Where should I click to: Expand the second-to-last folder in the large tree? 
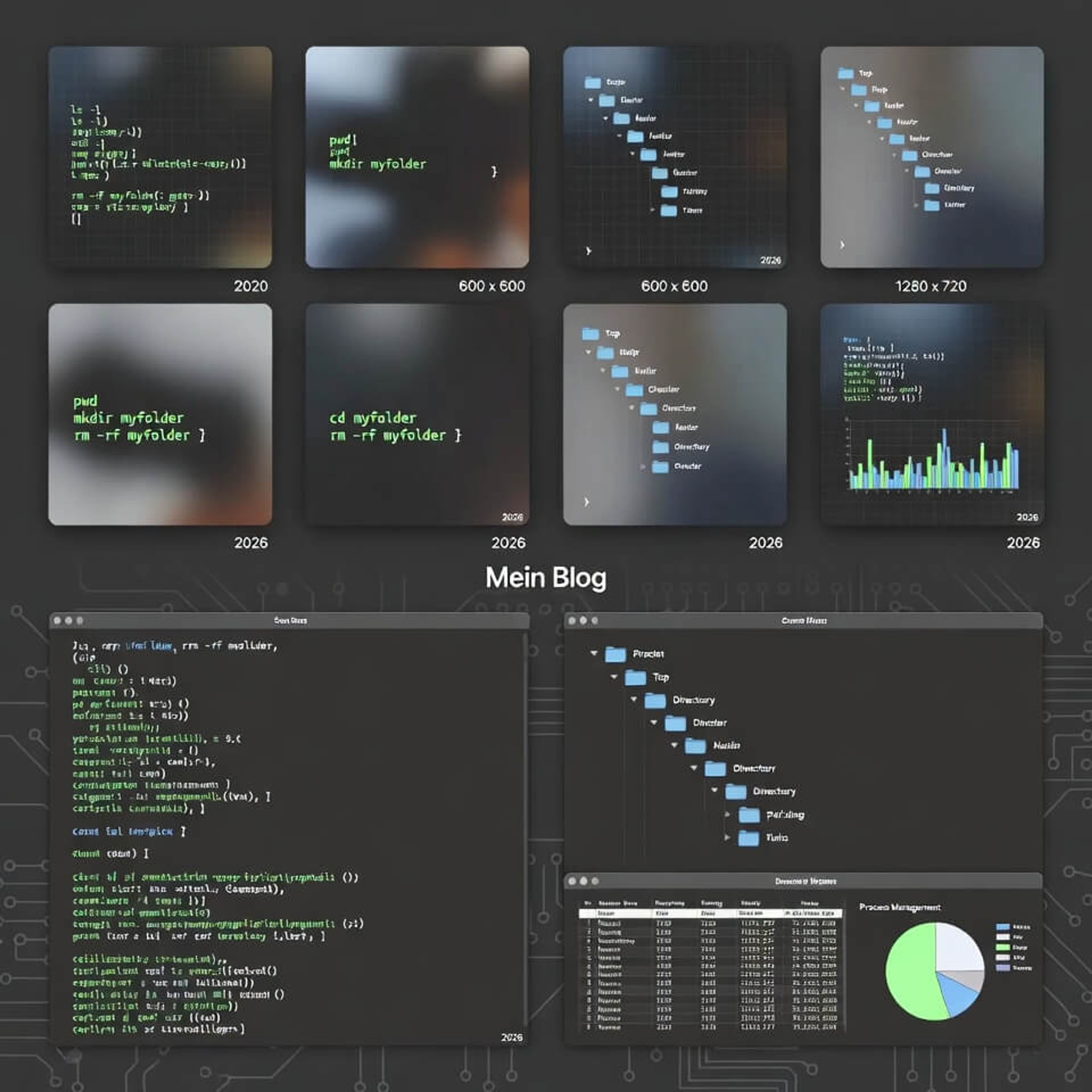[x=727, y=814]
